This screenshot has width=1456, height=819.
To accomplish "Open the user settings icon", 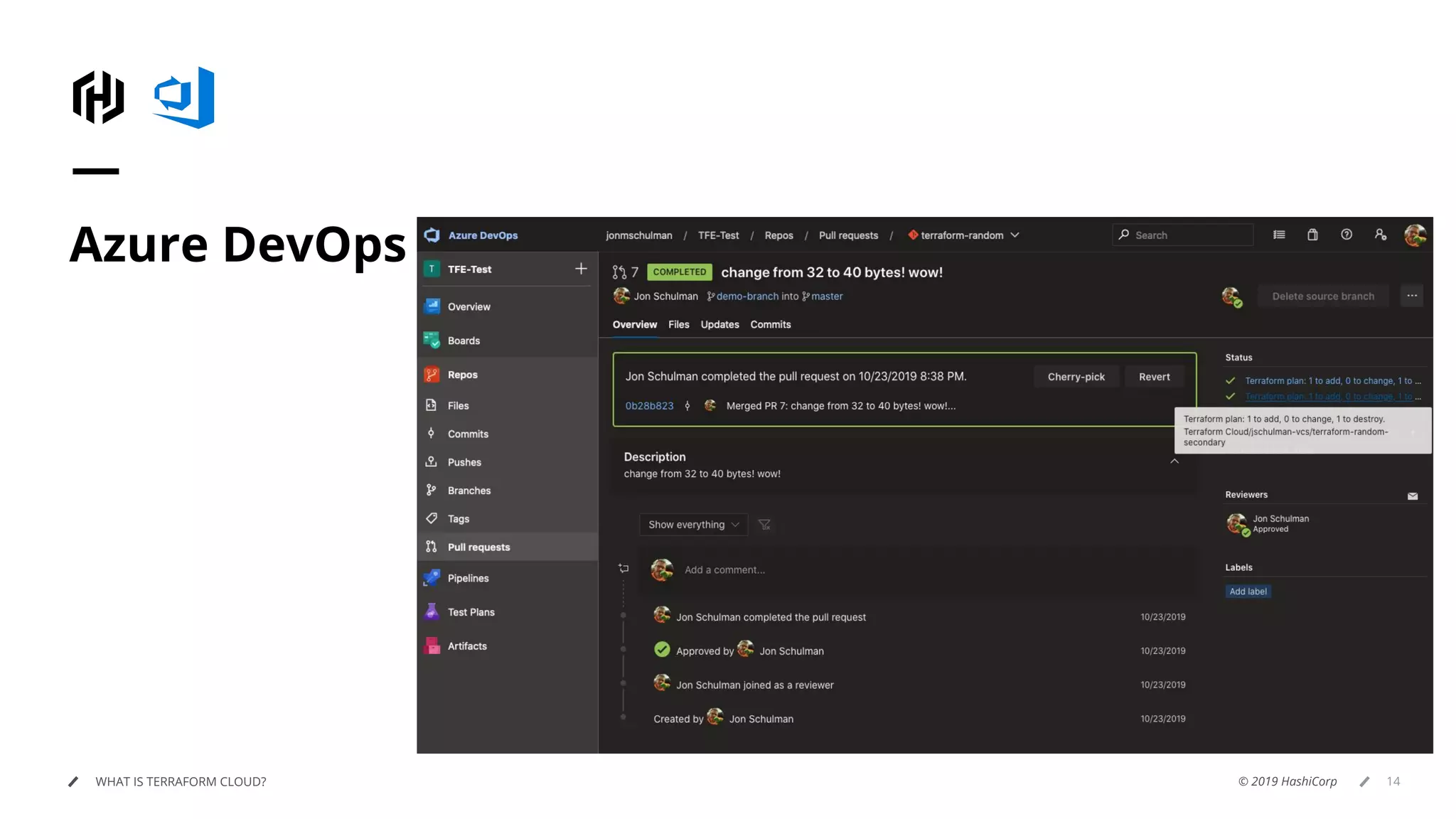I will [1380, 235].
